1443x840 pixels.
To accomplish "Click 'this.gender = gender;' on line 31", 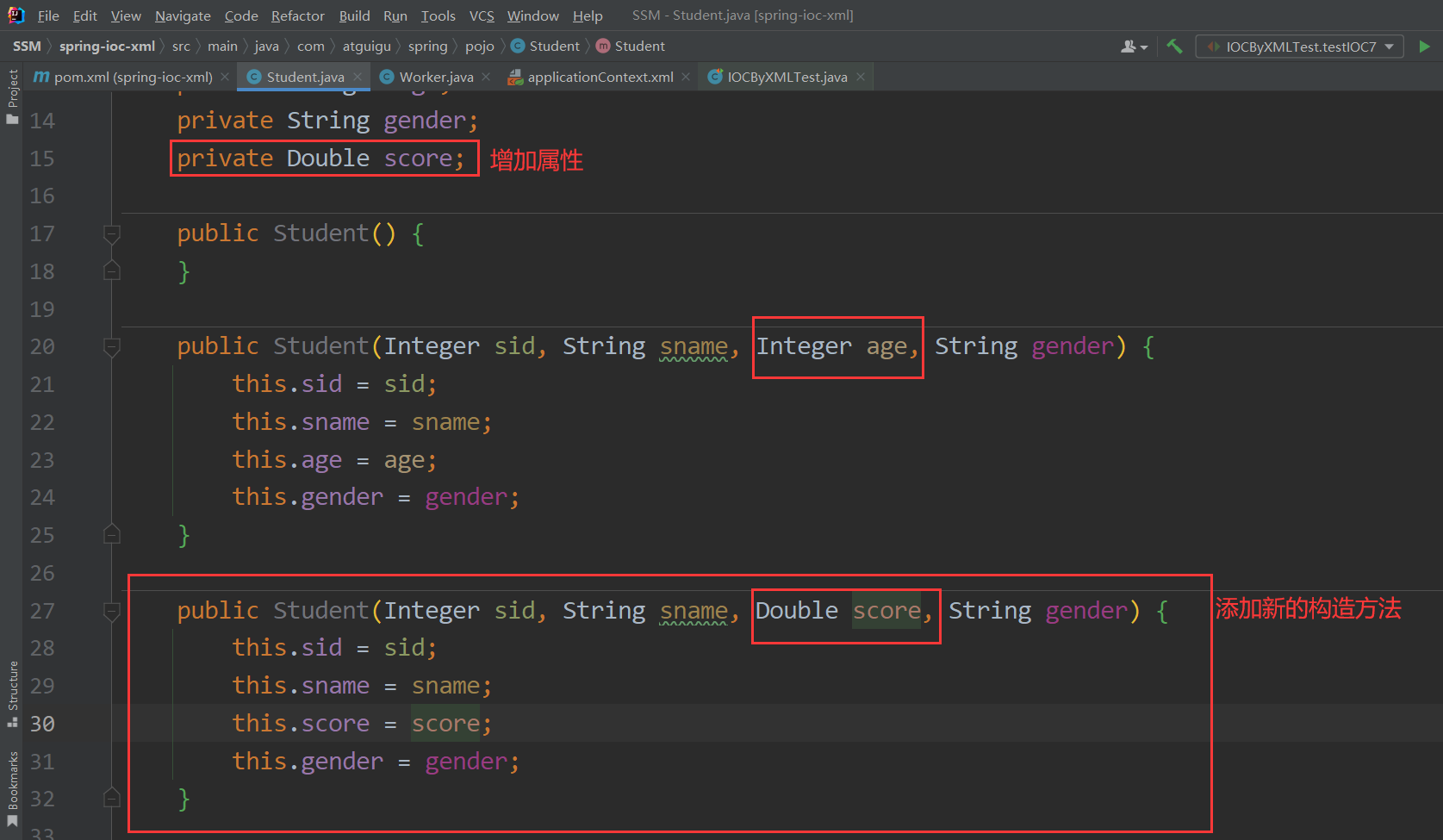I will coord(376,762).
